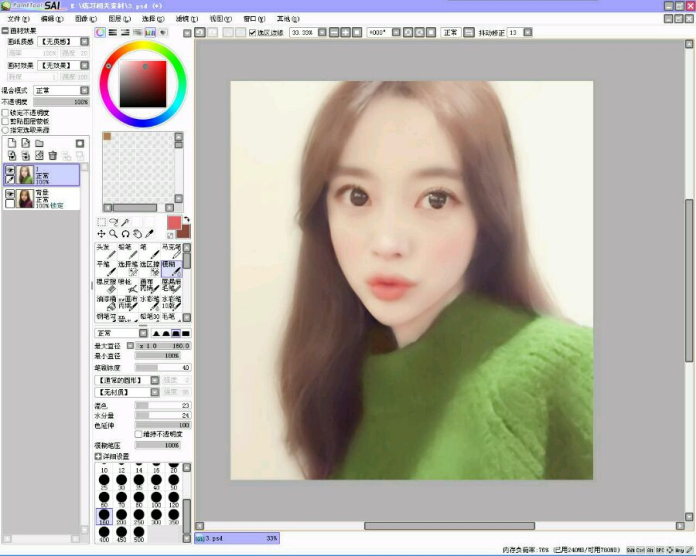Open the stabilizer value 13 dropdown
This screenshot has width=696, height=556.
tap(528, 32)
